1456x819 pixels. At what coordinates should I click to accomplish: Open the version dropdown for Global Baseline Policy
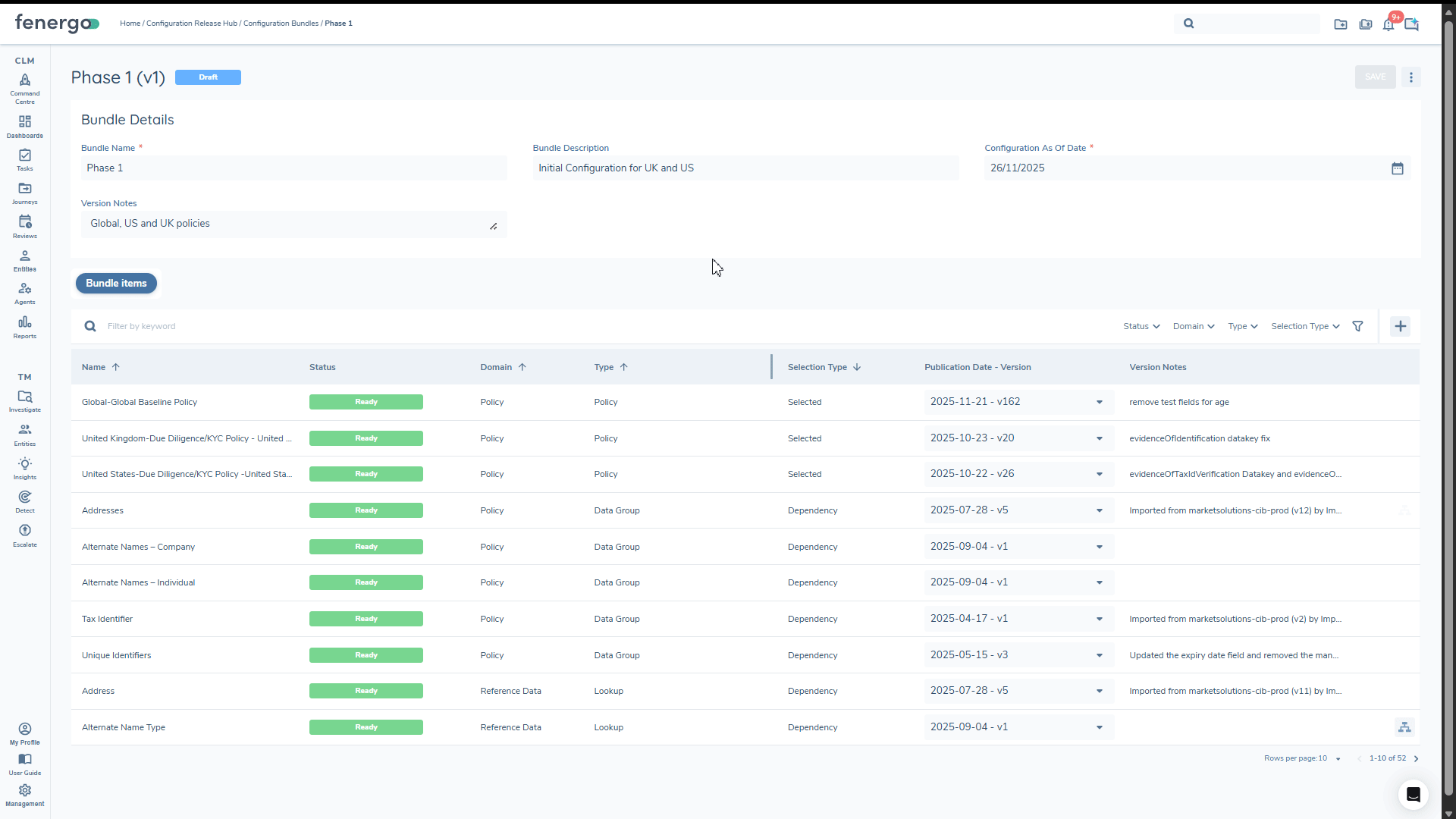click(x=1099, y=403)
